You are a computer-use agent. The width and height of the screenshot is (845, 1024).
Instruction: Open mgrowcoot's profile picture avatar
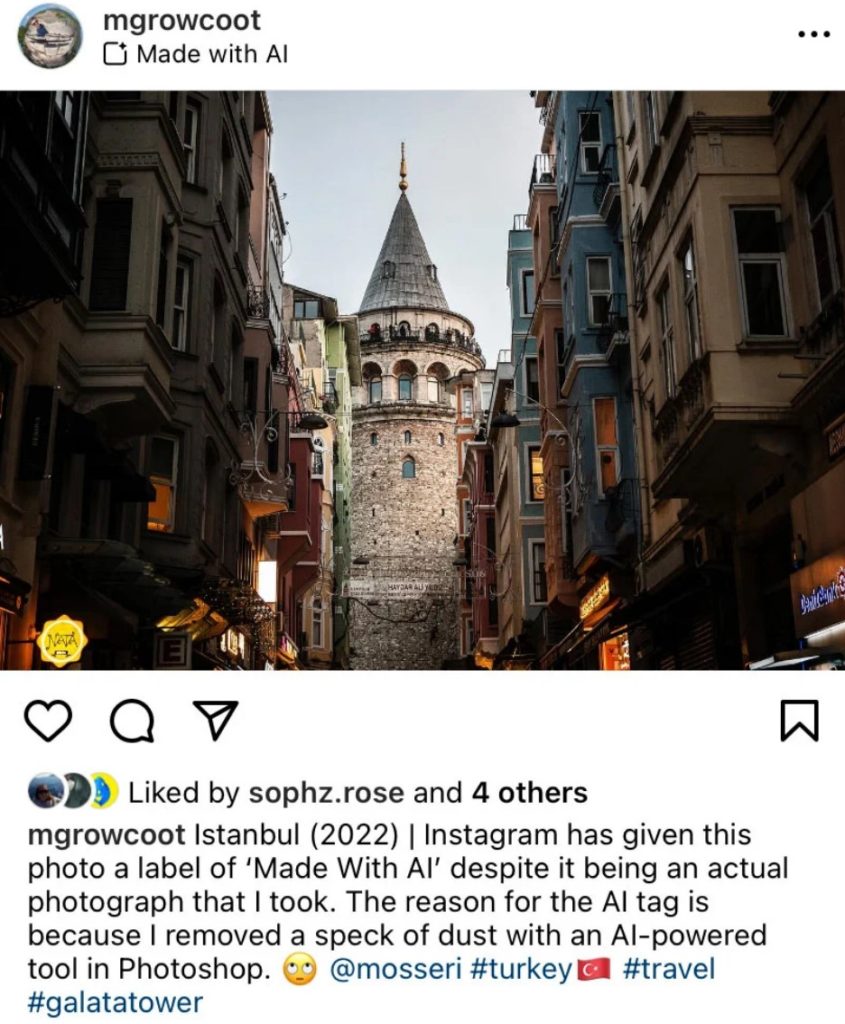click(x=50, y=35)
